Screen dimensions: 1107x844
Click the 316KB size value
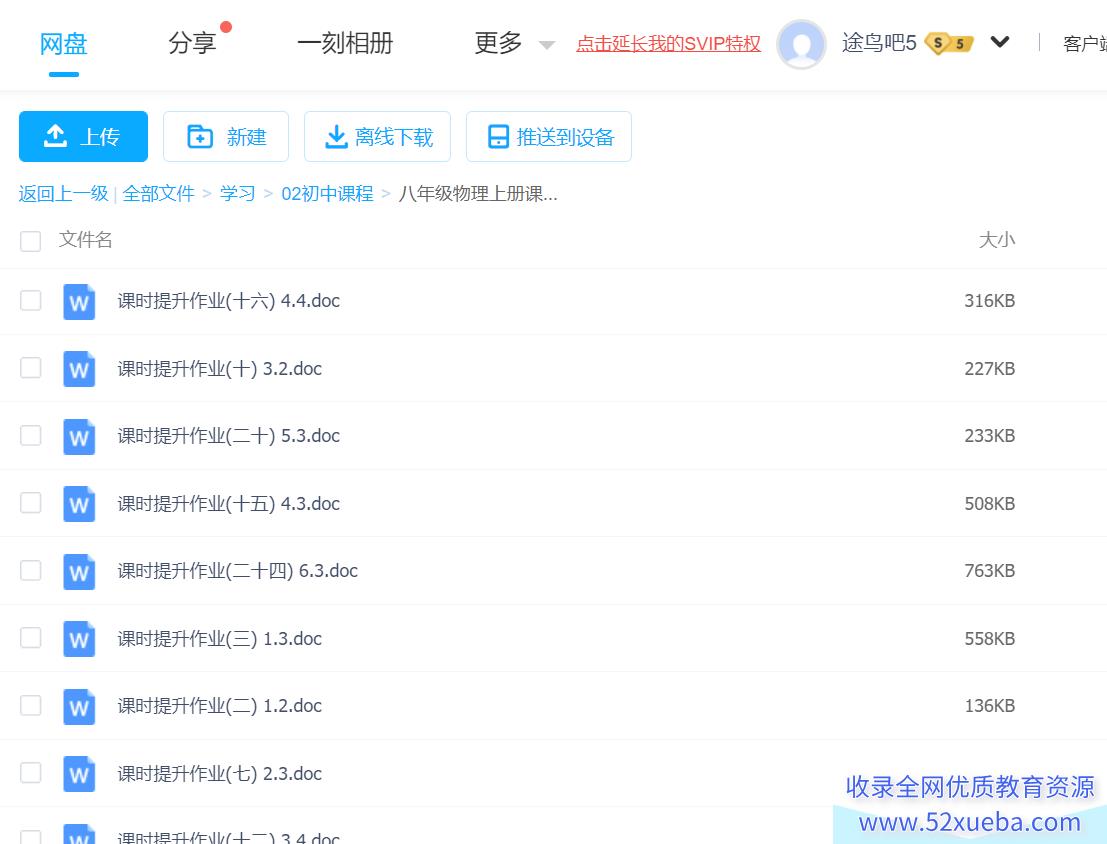990,301
